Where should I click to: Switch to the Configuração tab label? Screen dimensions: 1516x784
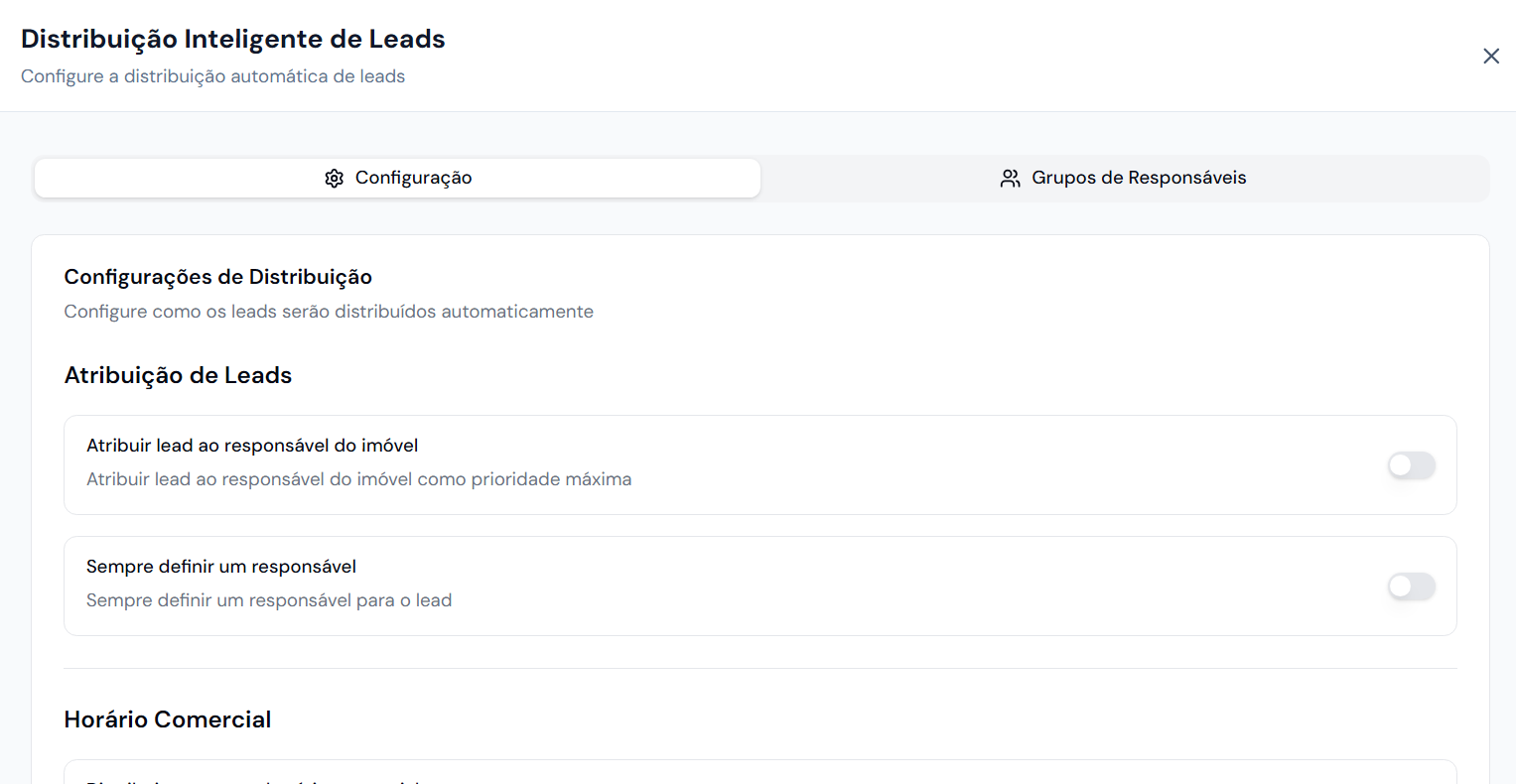click(413, 179)
